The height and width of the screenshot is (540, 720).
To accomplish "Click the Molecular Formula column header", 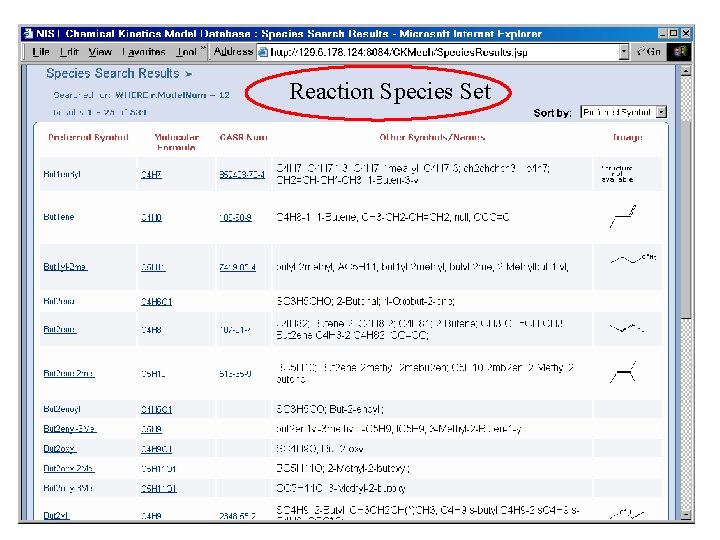I will click(176, 142).
